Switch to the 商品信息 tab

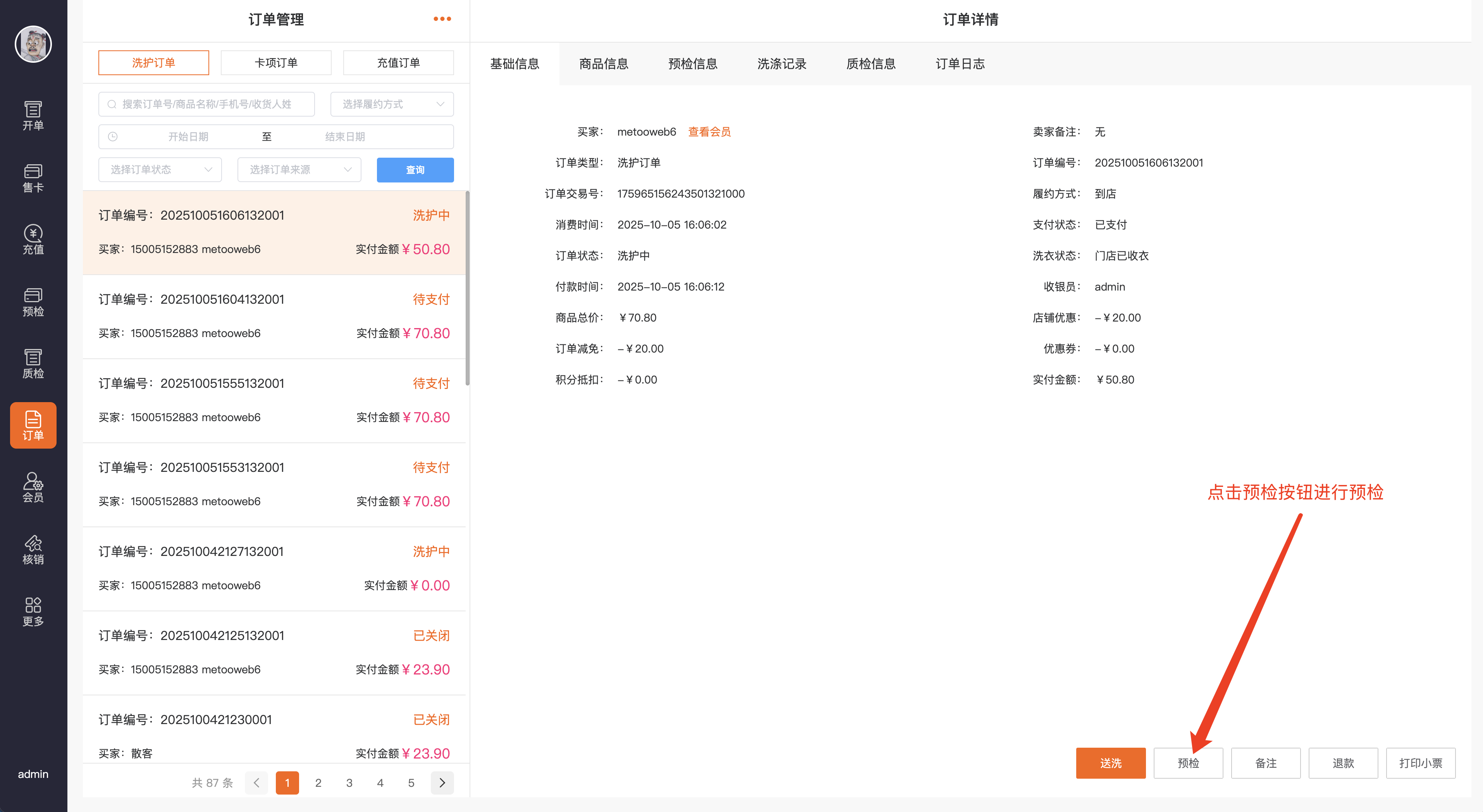tap(603, 64)
